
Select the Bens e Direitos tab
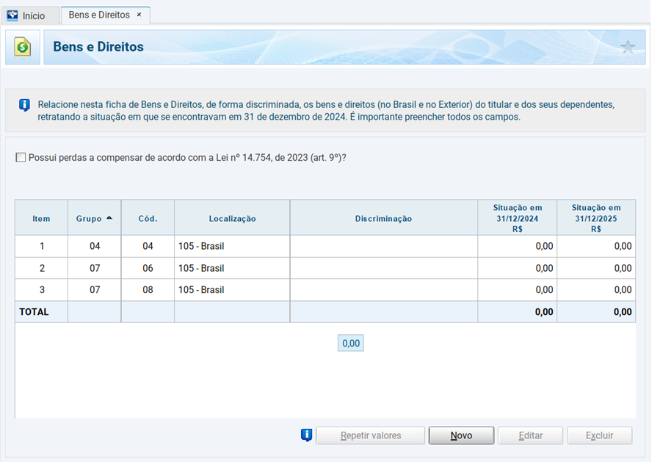coord(98,15)
